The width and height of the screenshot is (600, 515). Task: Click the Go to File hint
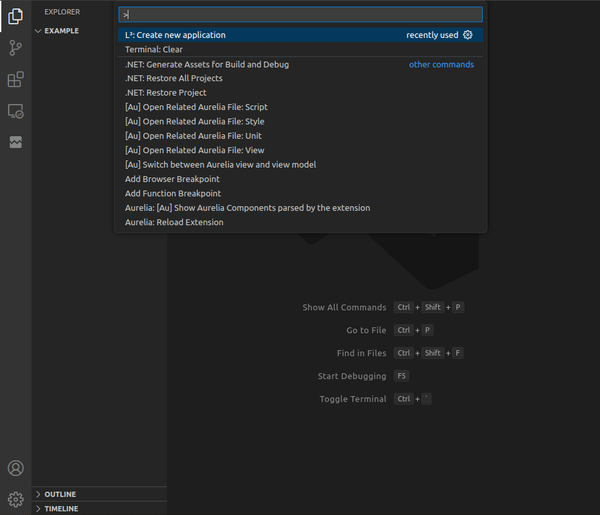click(x=366, y=330)
